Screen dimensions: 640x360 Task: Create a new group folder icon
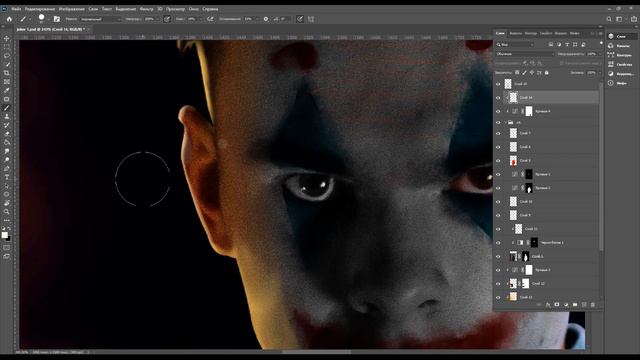click(x=575, y=304)
